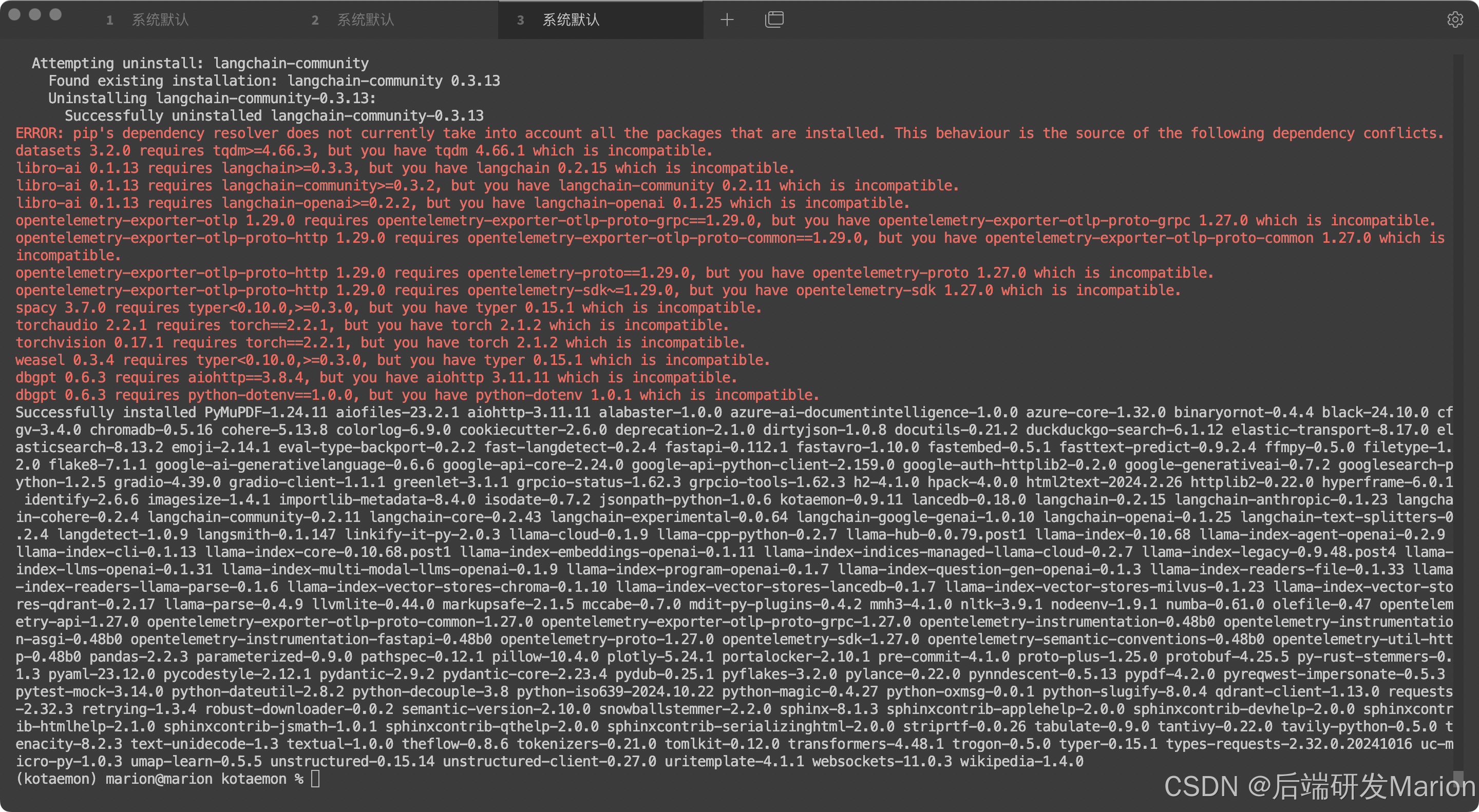Minimize the terminal window
This screenshot has height=812, width=1479.
coord(35,14)
